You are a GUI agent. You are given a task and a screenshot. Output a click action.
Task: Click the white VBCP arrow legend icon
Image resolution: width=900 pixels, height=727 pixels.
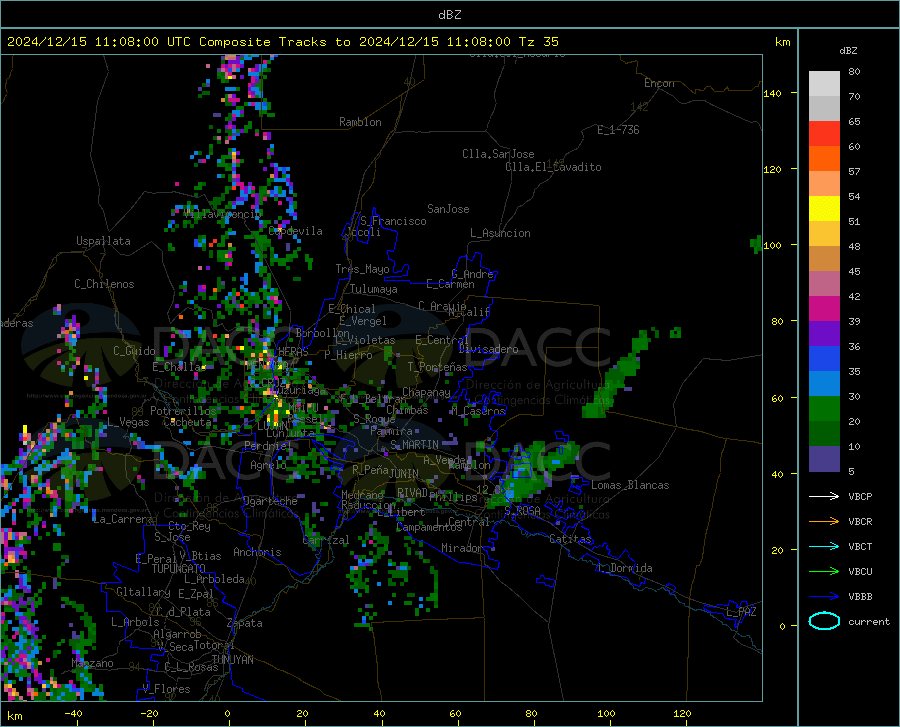824,496
